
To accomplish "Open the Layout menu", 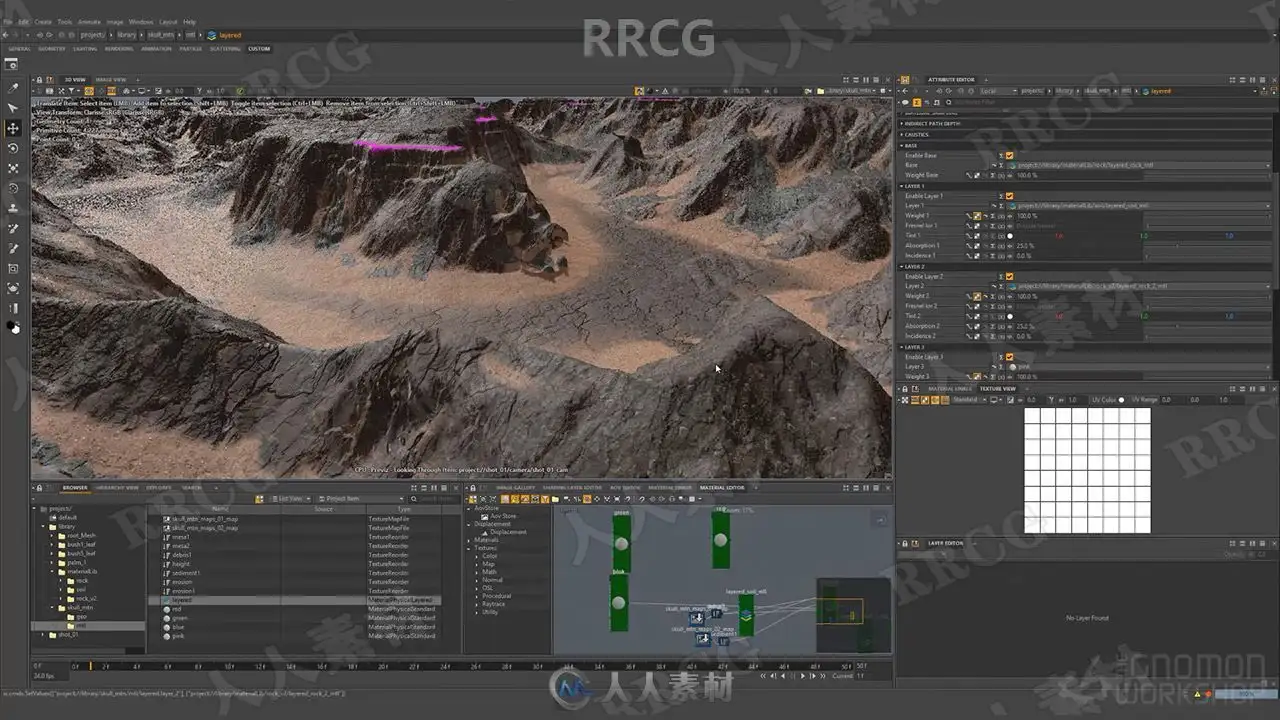I will (x=168, y=21).
